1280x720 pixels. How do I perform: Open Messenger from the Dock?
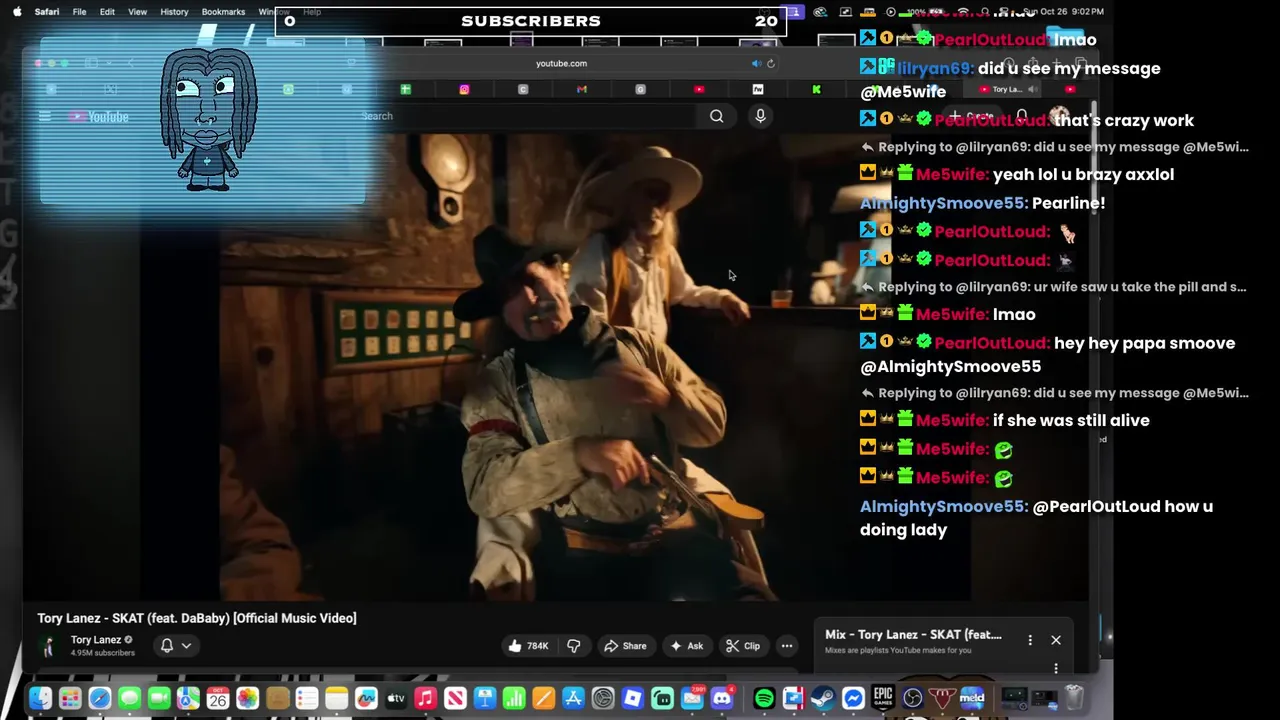point(853,698)
